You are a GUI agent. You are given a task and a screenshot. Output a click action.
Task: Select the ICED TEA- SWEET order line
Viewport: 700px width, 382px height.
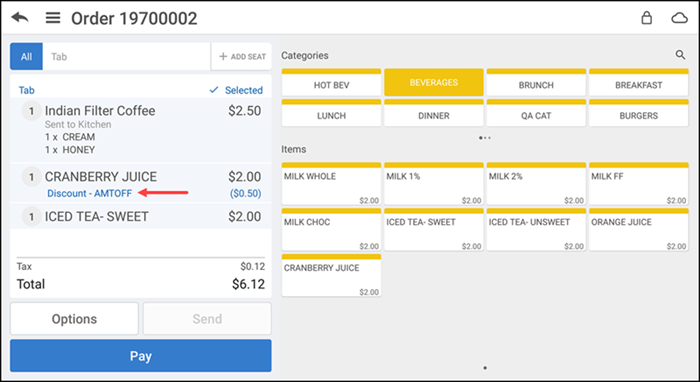coord(141,216)
